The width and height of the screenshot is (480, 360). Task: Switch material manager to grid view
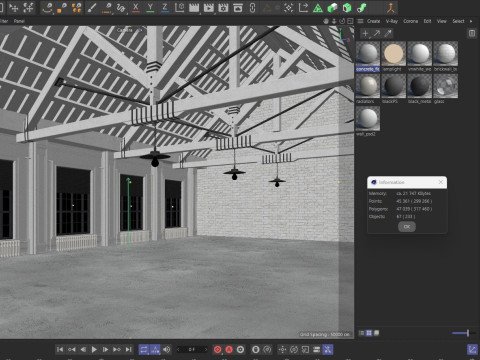[369, 333]
